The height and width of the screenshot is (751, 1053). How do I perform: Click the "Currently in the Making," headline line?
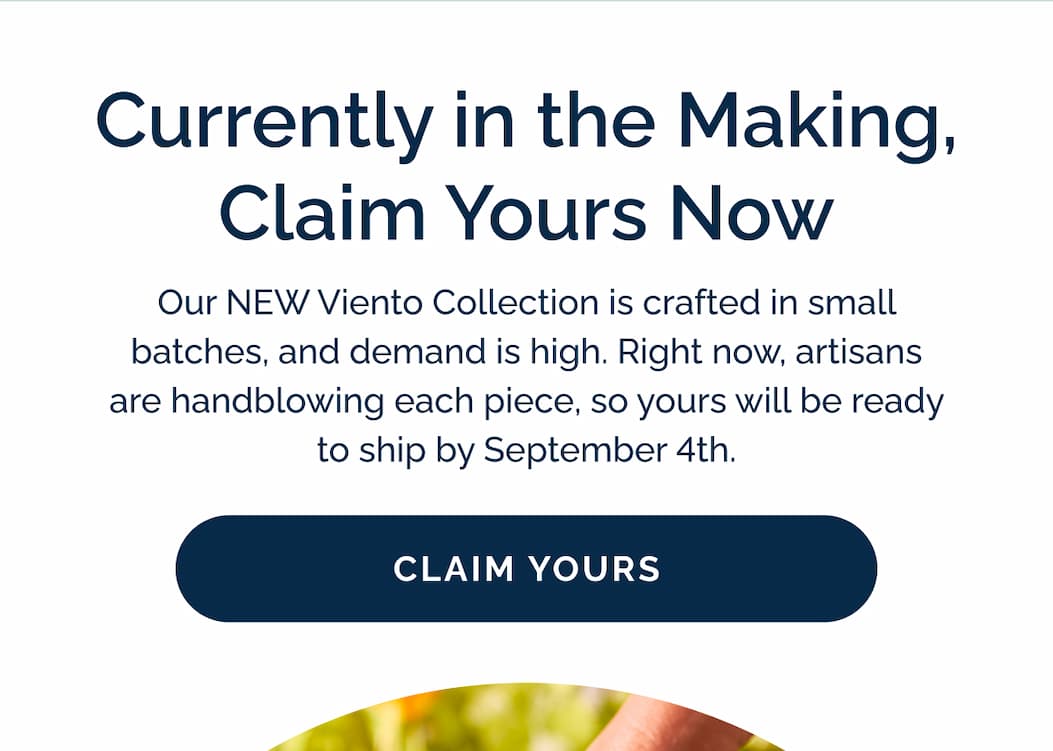click(x=526, y=123)
